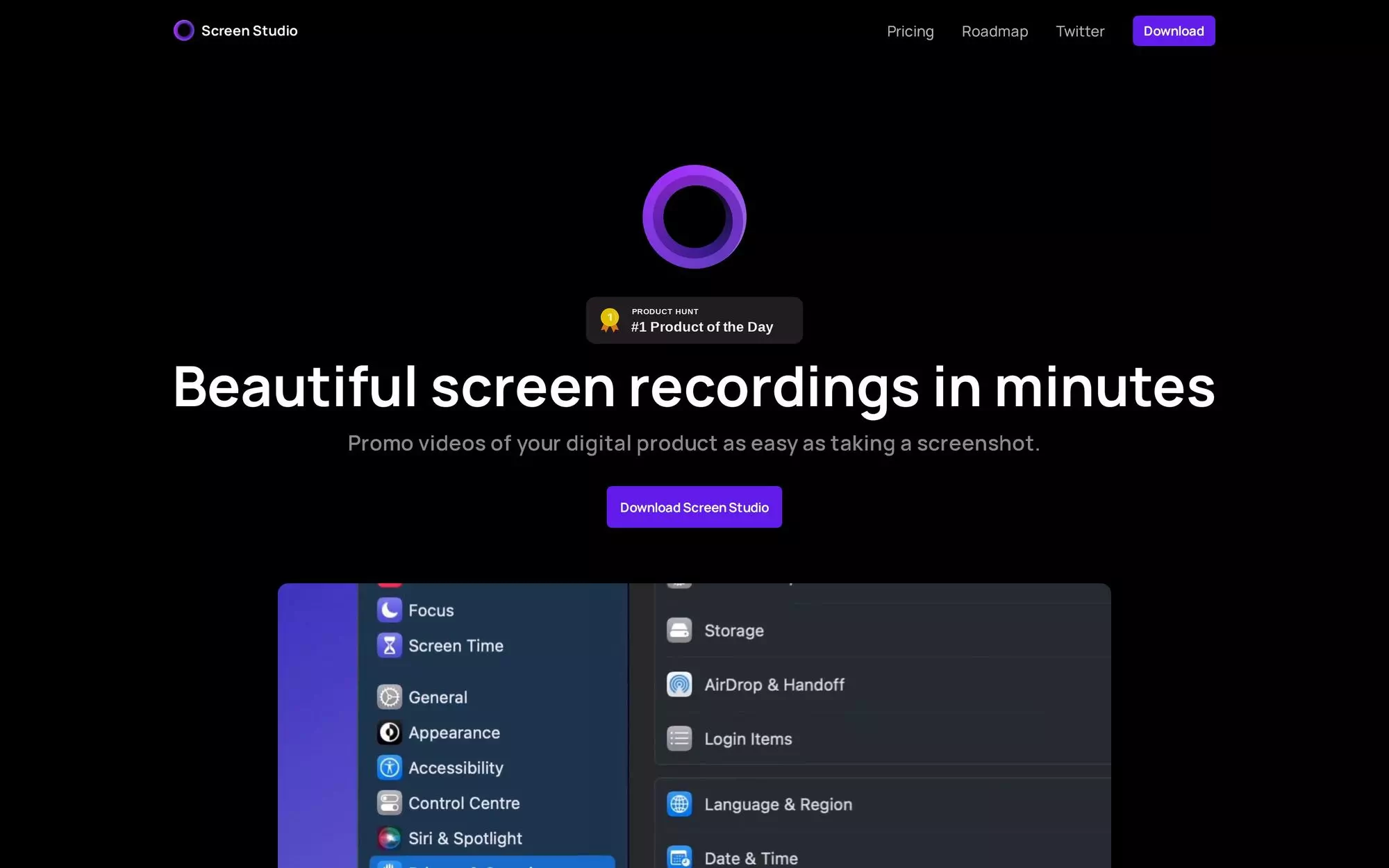This screenshot has width=1389, height=868.
Task: Visit the Twitter link
Action: (x=1080, y=31)
